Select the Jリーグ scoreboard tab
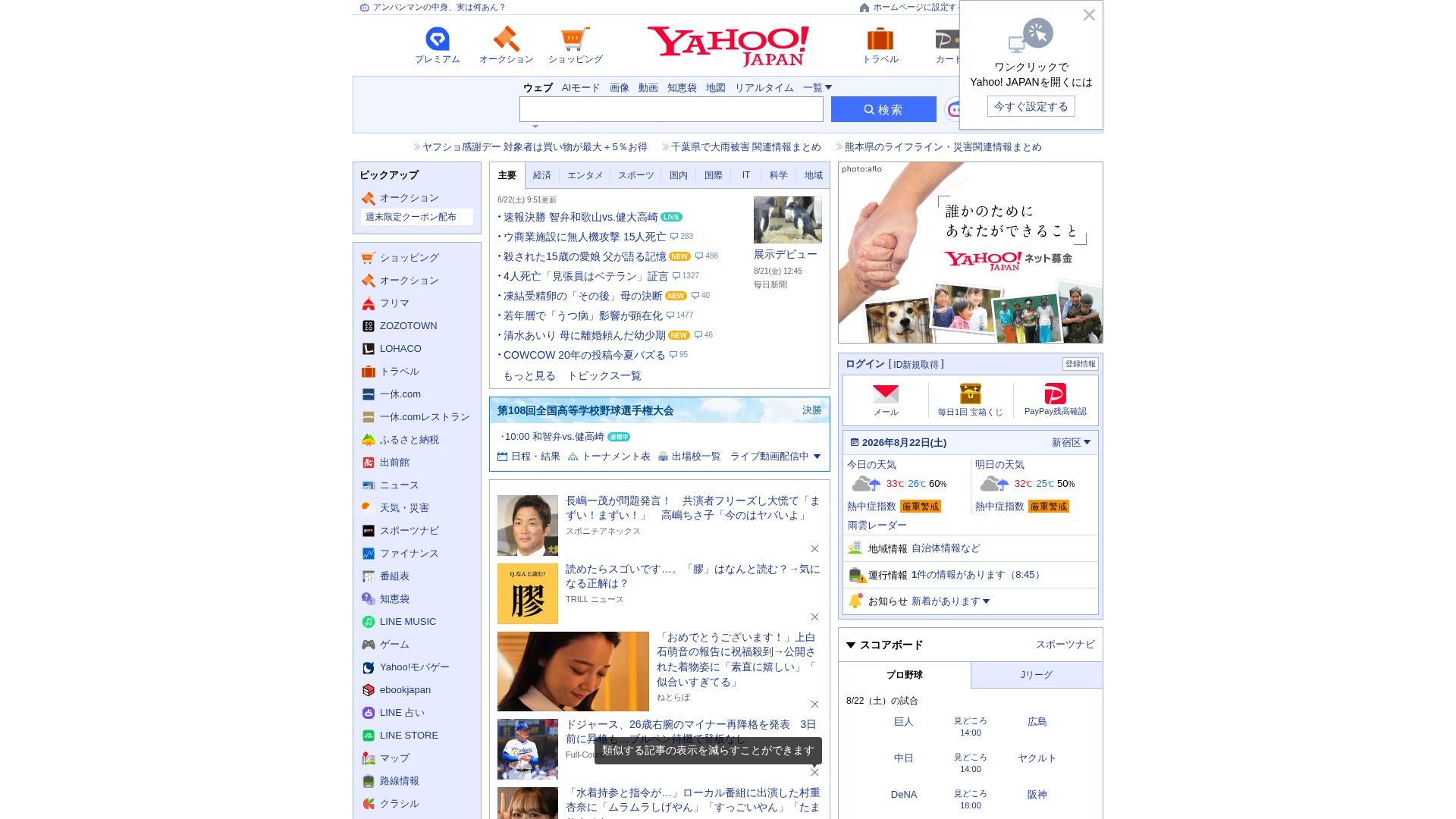 point(1037,675)
